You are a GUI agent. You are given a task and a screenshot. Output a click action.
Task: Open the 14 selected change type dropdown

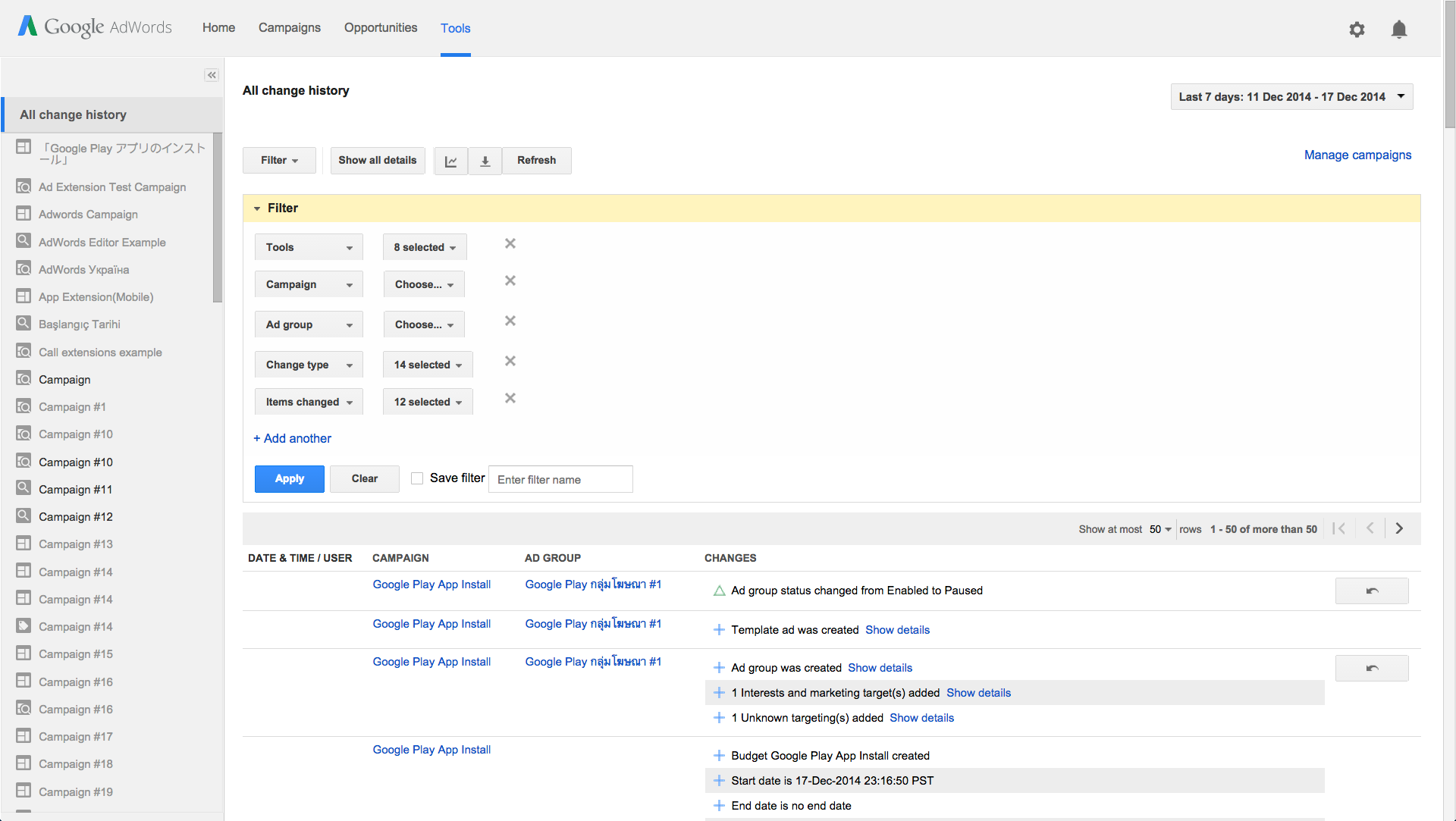428,365
